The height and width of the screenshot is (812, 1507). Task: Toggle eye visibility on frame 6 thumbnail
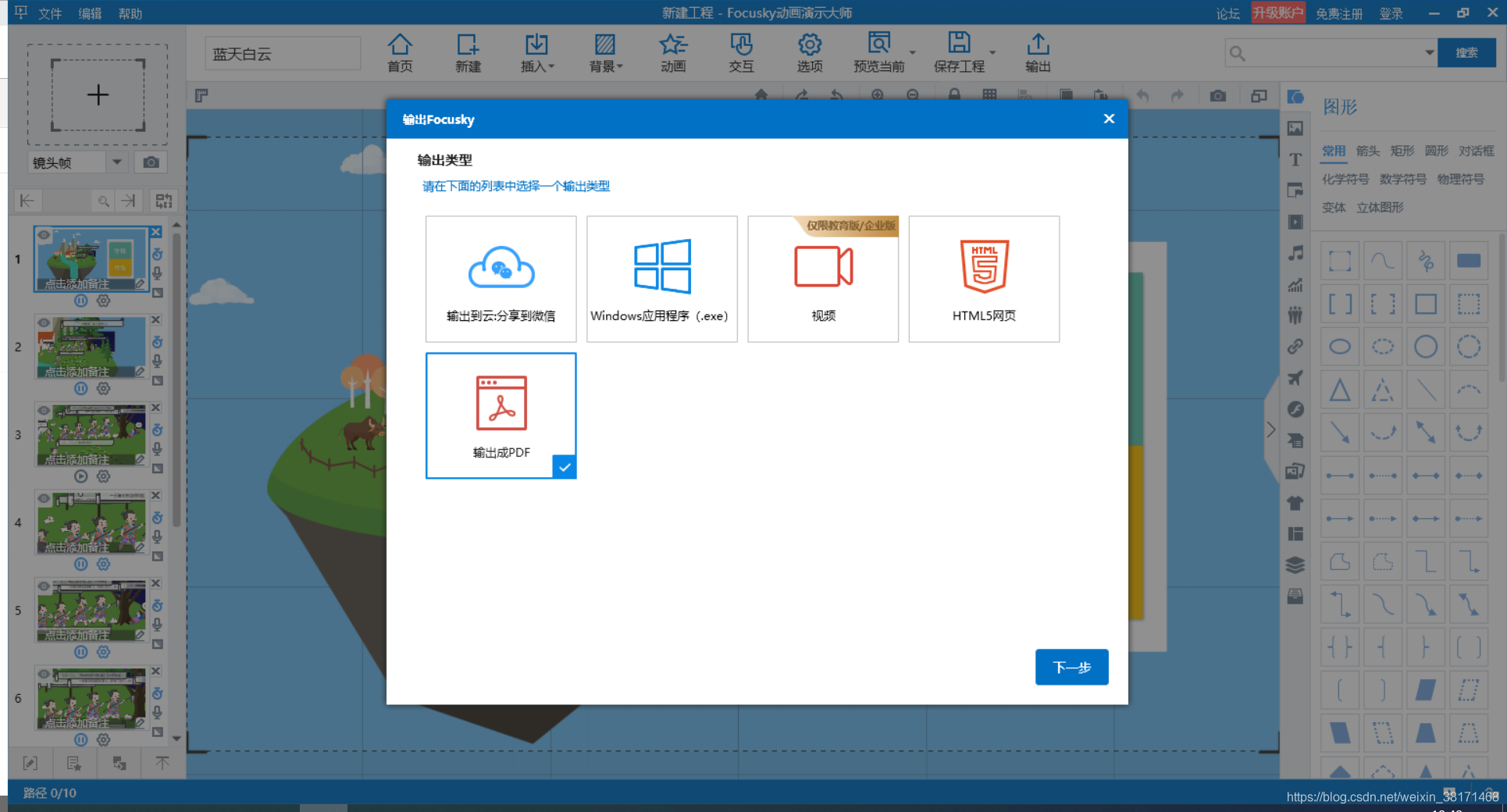click(45, 674)
